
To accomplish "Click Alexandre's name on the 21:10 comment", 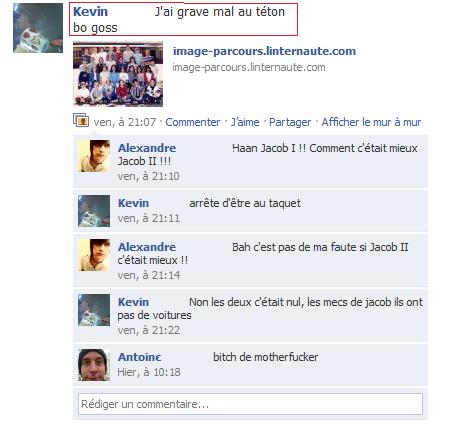I will 147,148.
